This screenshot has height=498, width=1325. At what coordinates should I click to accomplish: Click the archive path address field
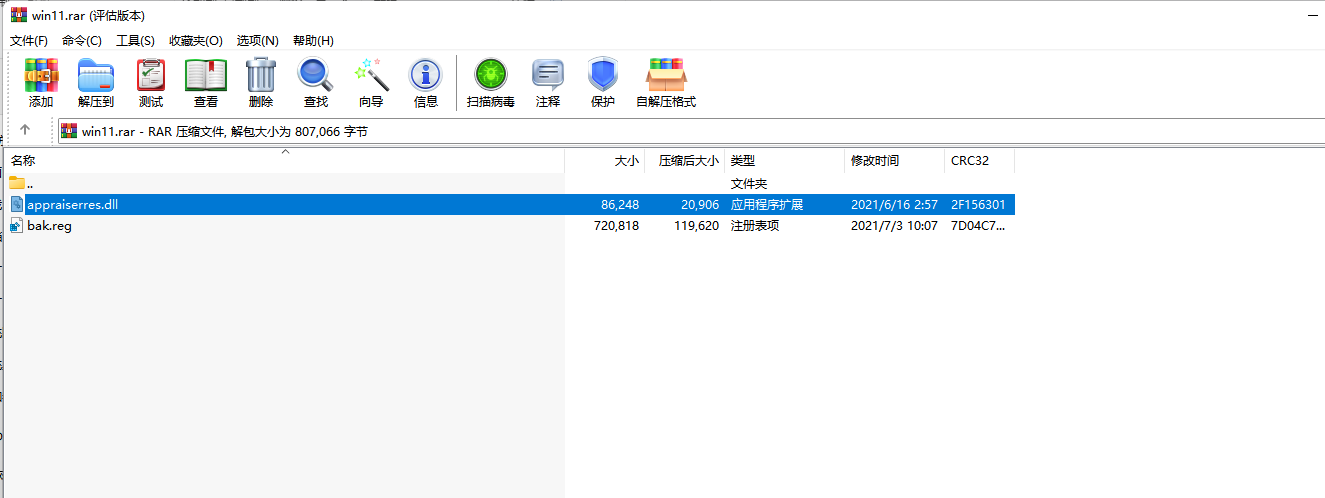(600, 131)
